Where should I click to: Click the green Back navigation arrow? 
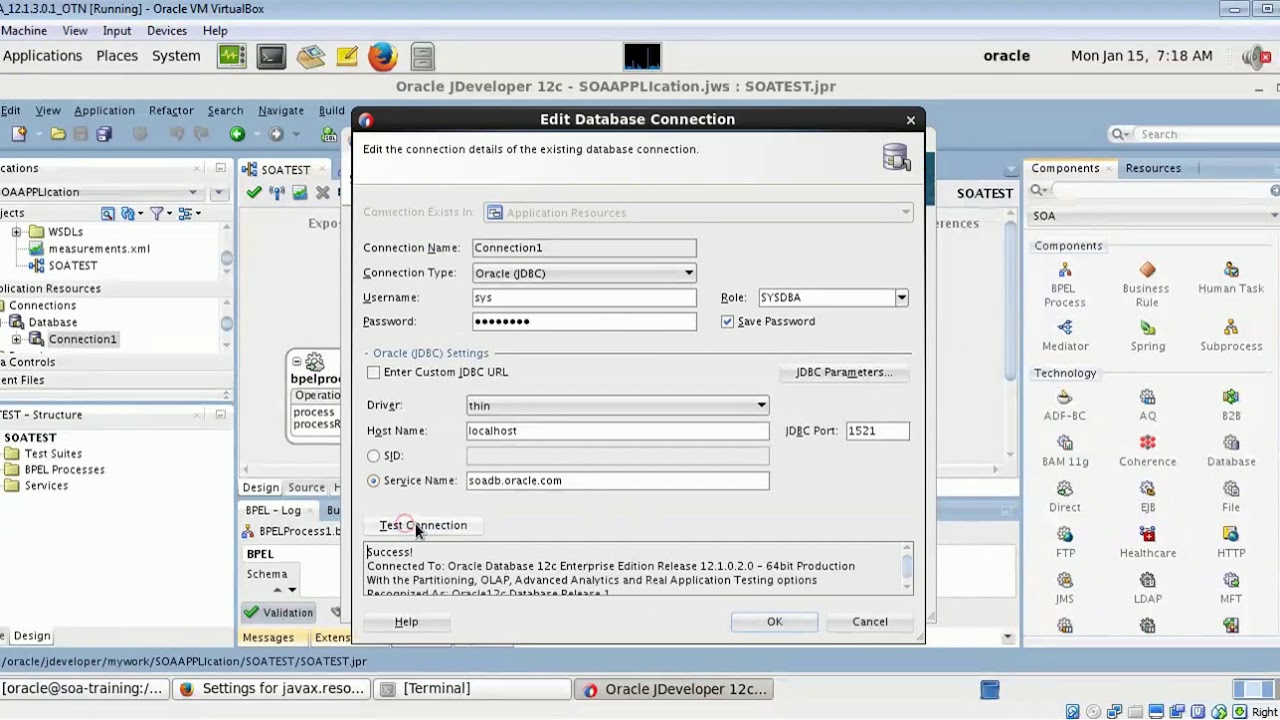pos(237,134)
